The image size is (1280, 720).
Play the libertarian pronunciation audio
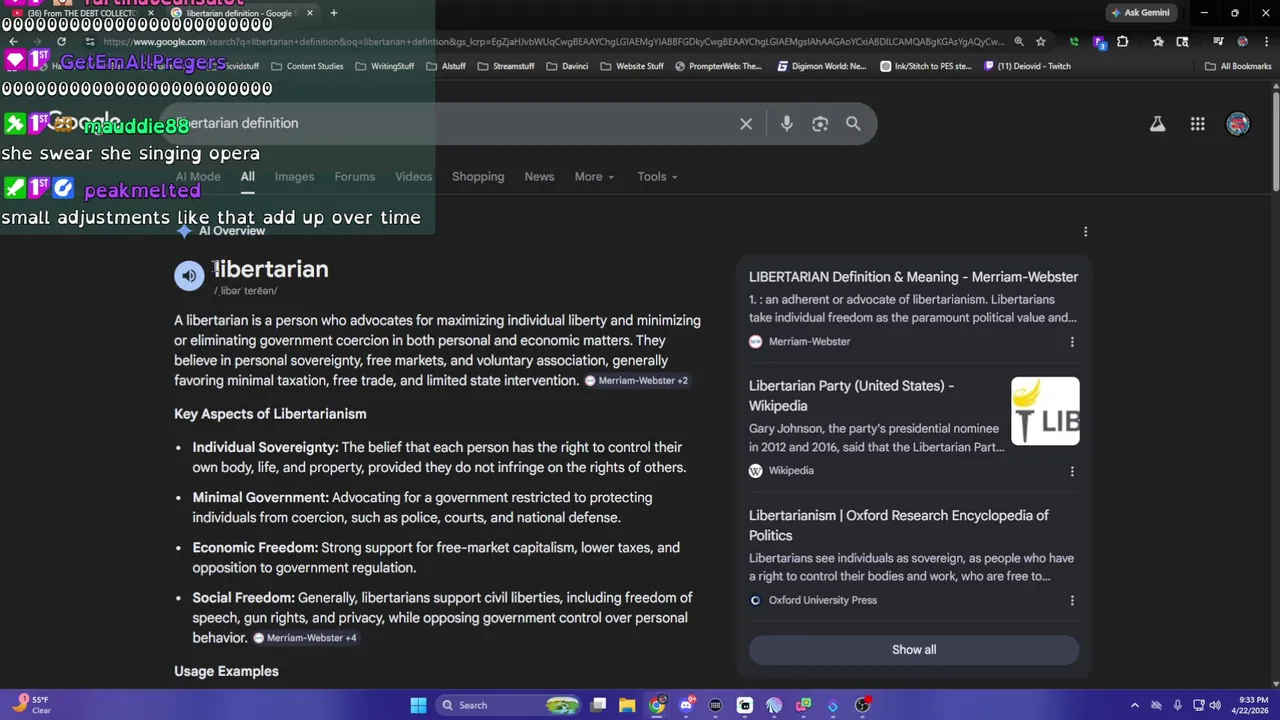click(x=189, y=276)
